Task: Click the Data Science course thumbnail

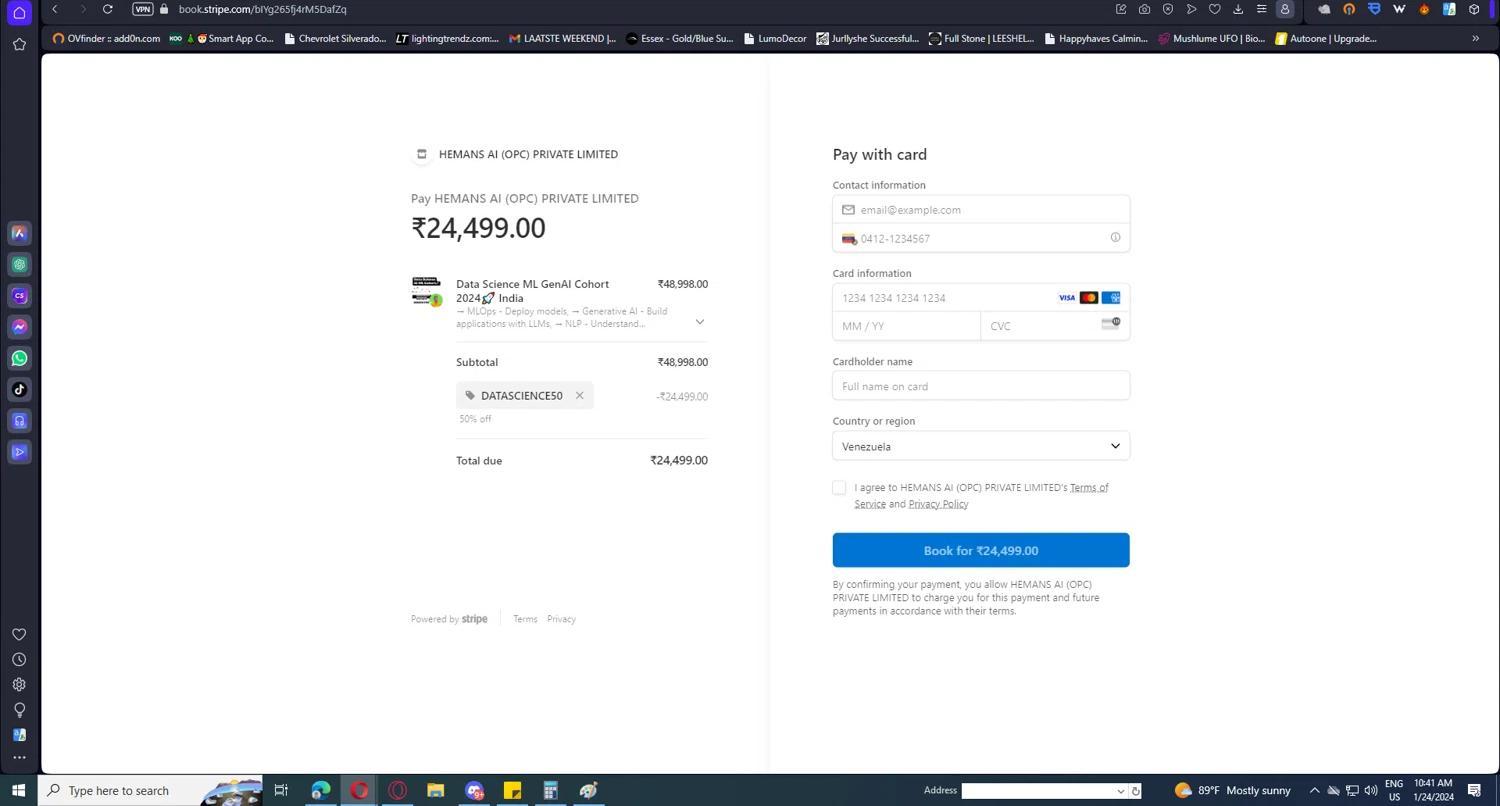Action: click(427, 291)
